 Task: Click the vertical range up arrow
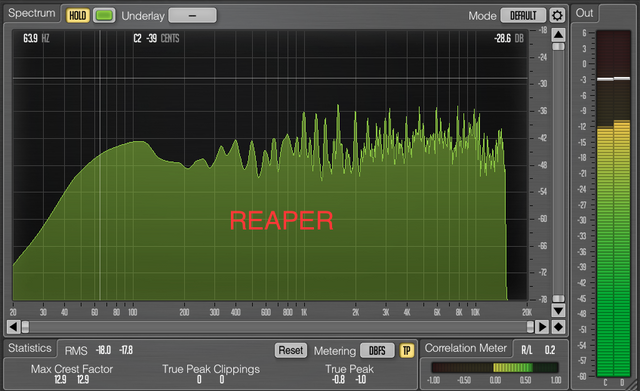558,35
